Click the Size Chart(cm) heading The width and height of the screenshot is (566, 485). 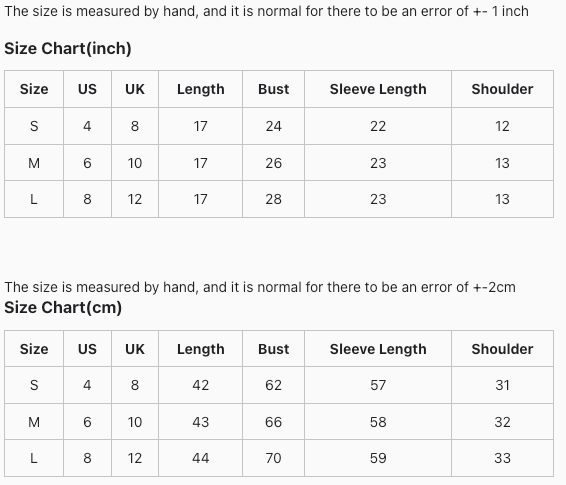63,307
